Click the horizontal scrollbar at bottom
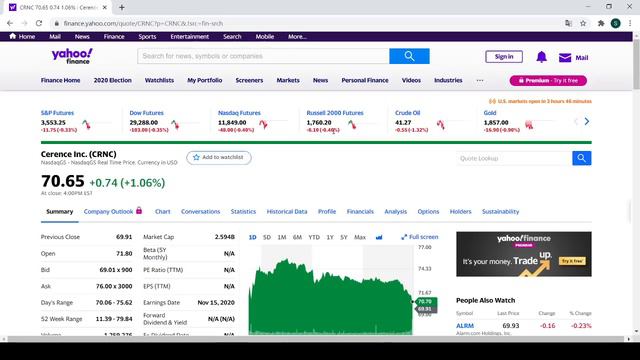Screen dimensions: 640x360 pos(316,339)
